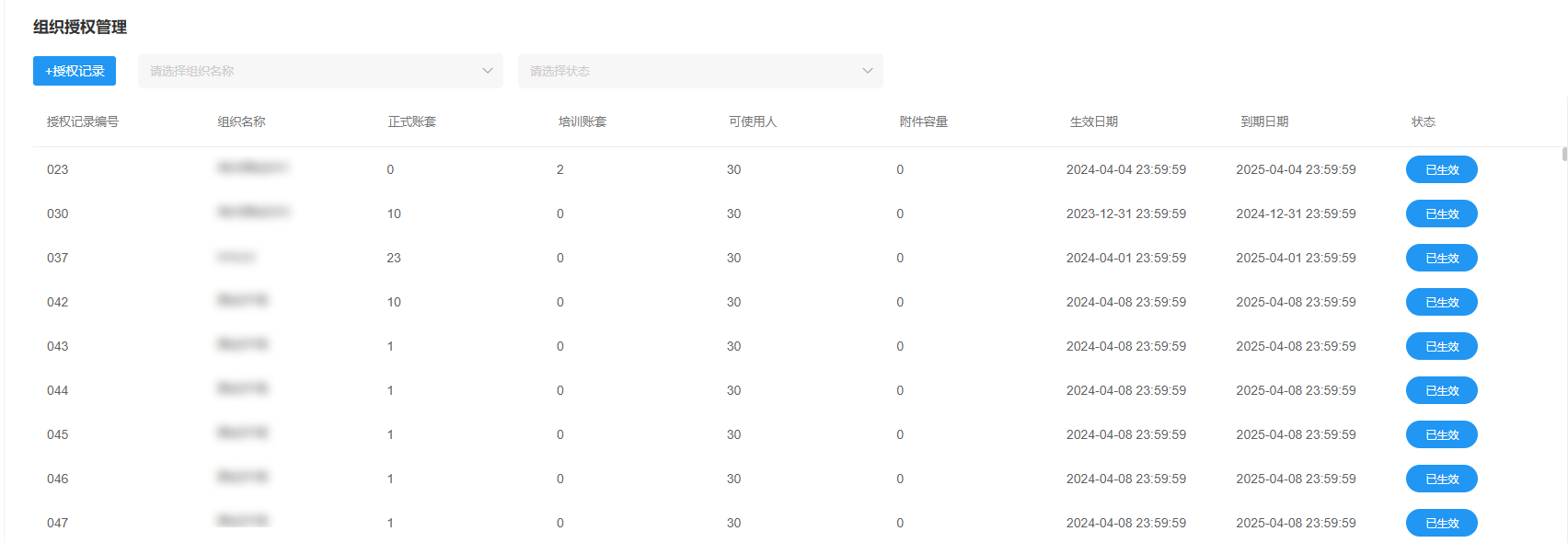Click 已生效 status badge for record 042
Viewport: 1568px width, 543px height.
point(1441,302)
